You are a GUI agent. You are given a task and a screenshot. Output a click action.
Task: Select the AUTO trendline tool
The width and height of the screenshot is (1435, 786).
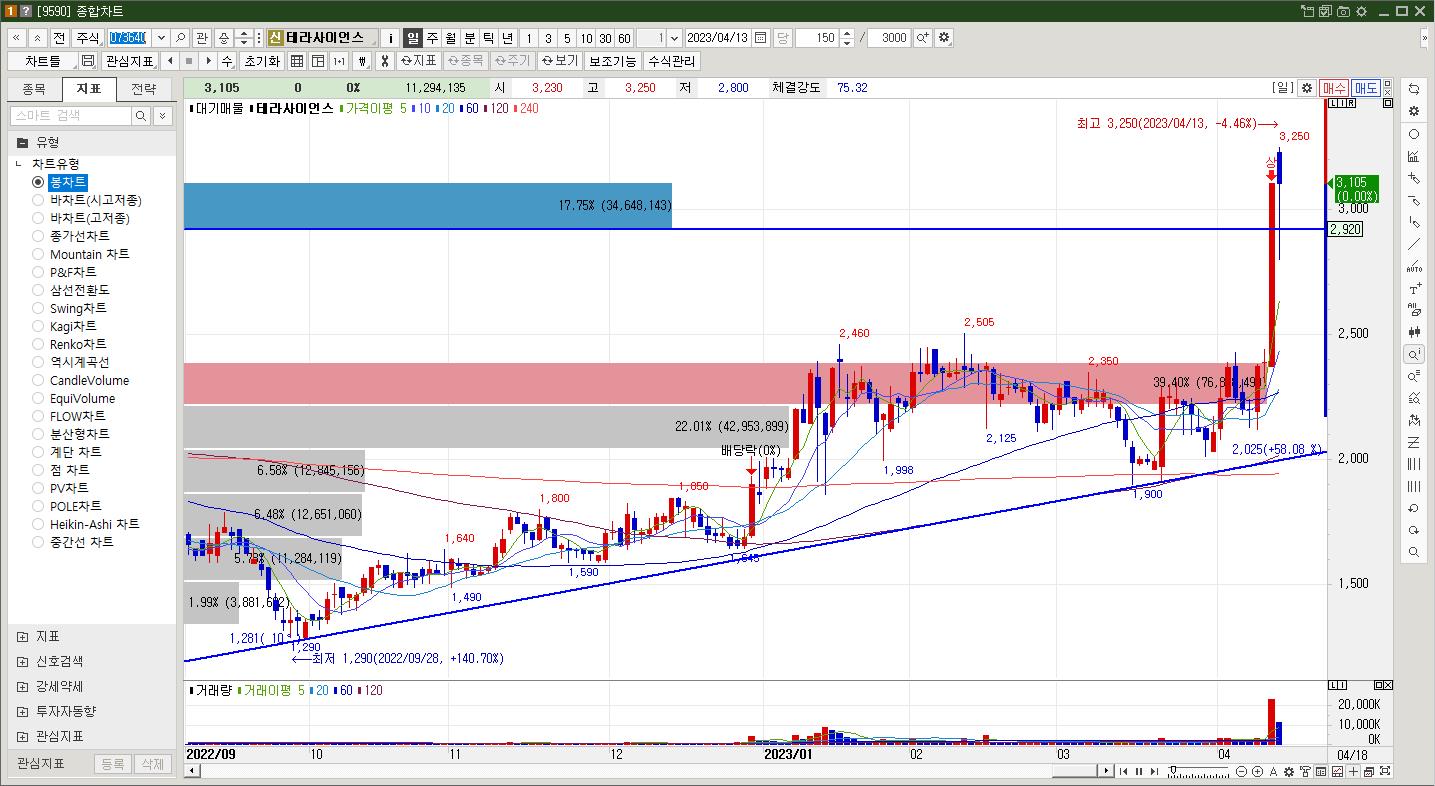[x=1414, y=266]
